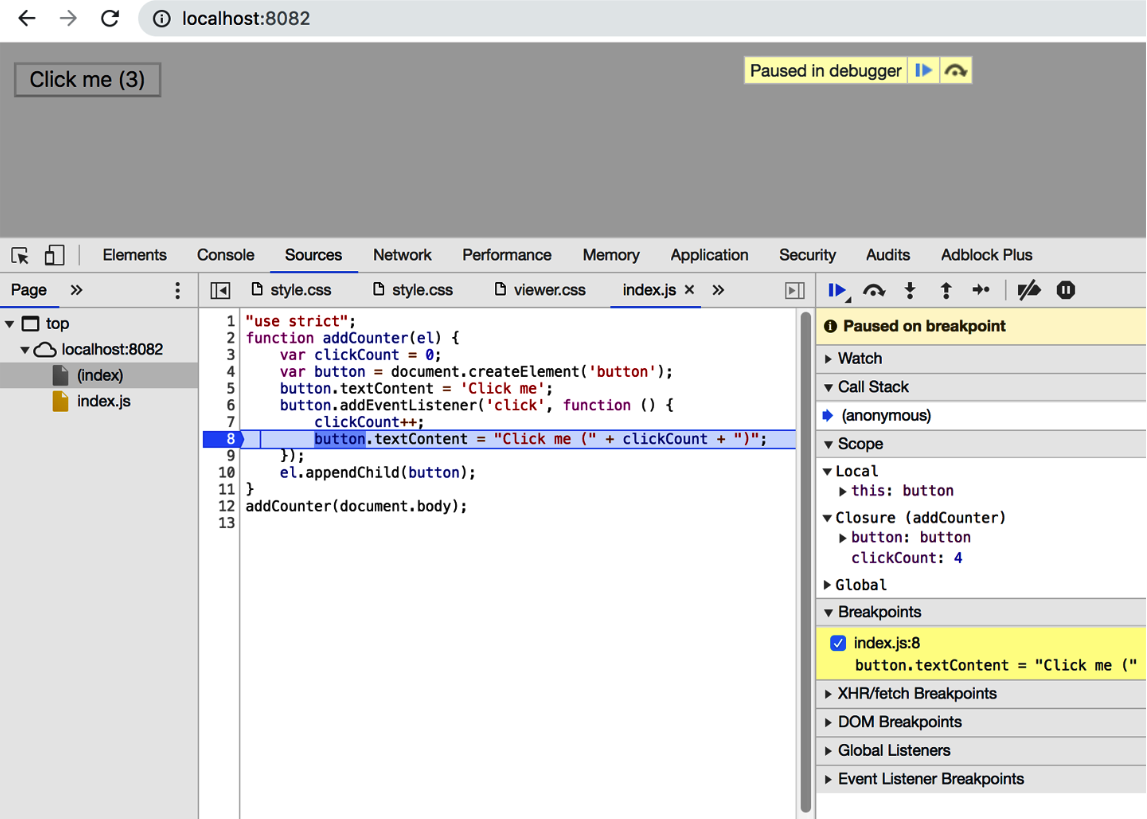
Task: Deactivate all breakpoints
Action: pyautogui.click(x=1028, y=290)
